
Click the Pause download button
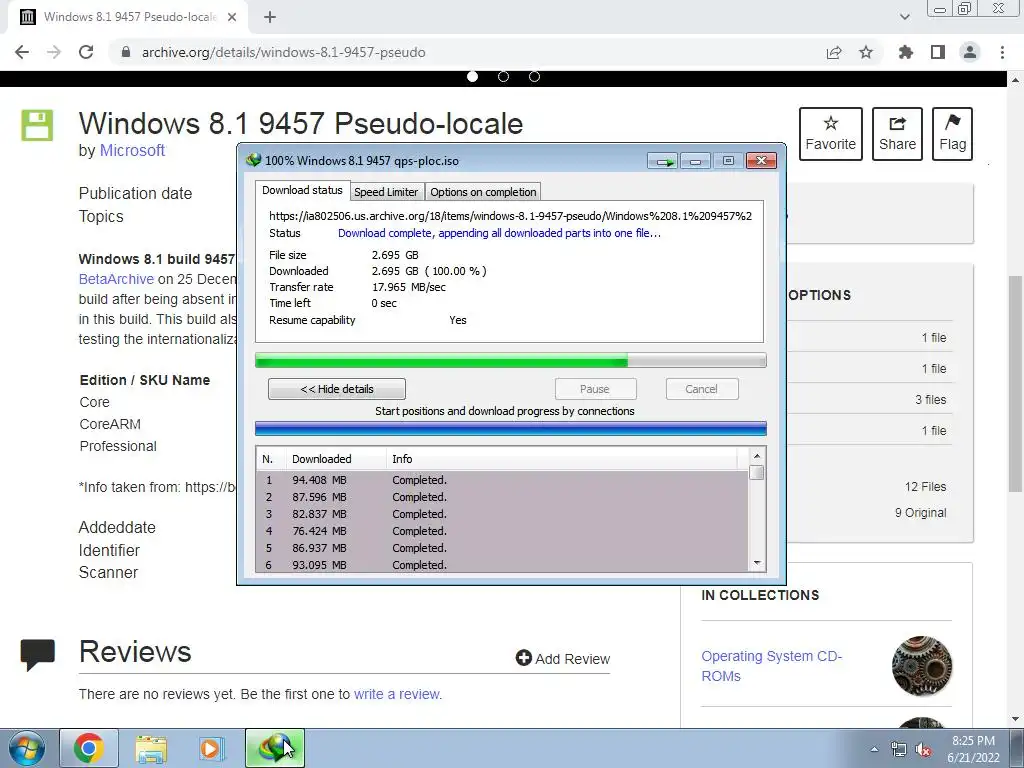[x=595, y=389]
